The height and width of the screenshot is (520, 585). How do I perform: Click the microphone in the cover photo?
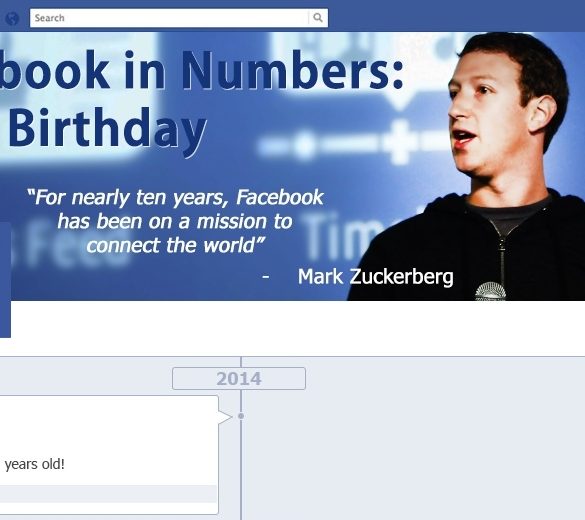[x=491, y=292]
